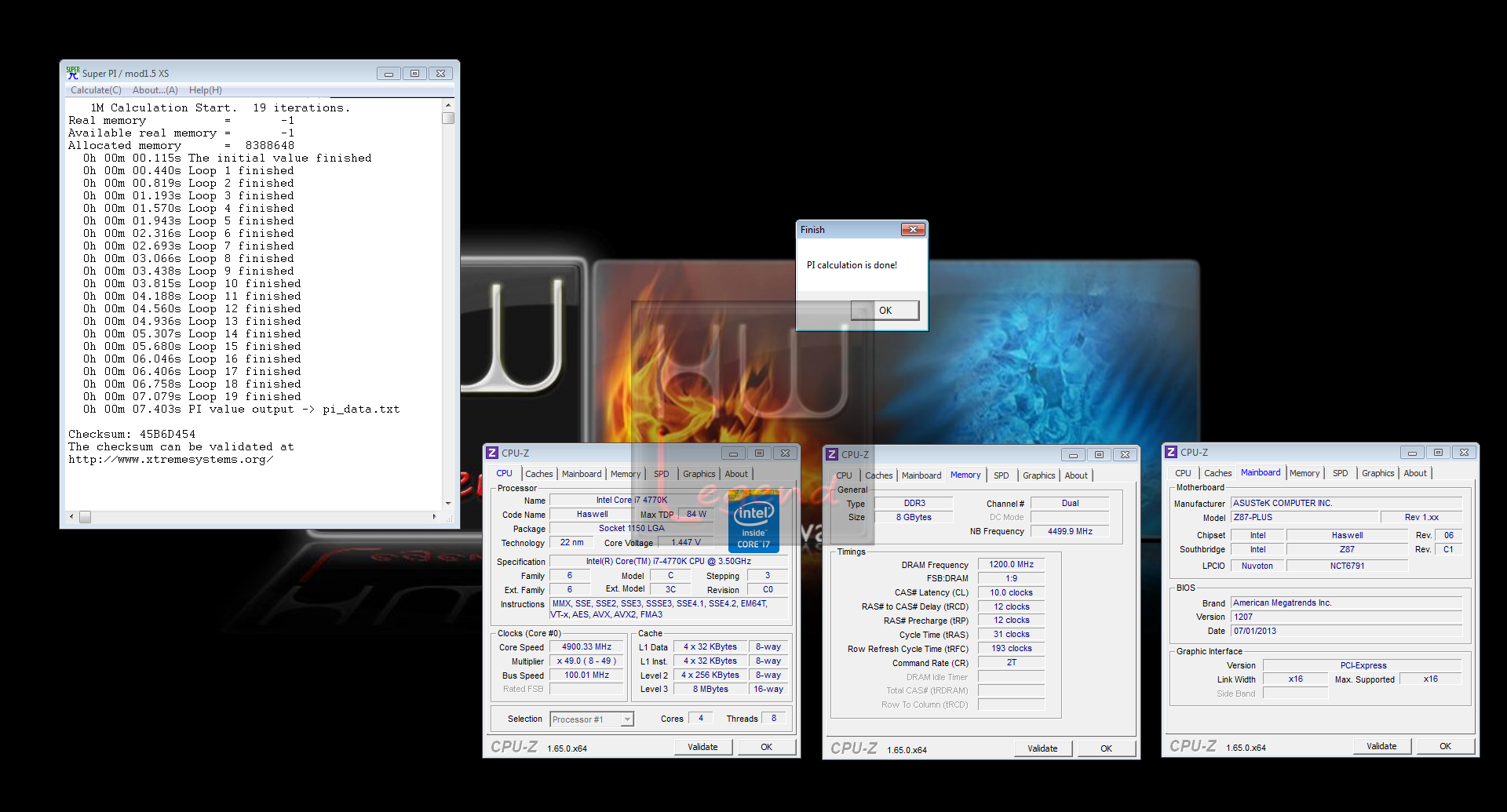Click Validate in processor CPU-Z window
This screenshot has height=812, width=1507.
(x=702, y=747)
